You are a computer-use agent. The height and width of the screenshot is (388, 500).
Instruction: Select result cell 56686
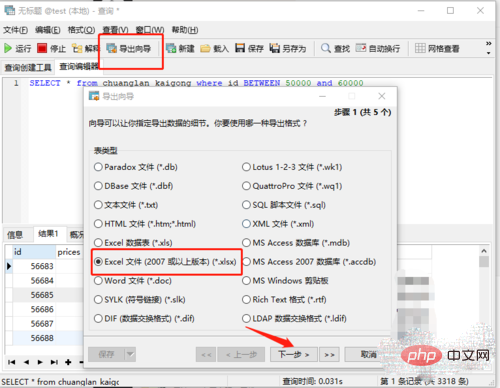coord(34,309)
